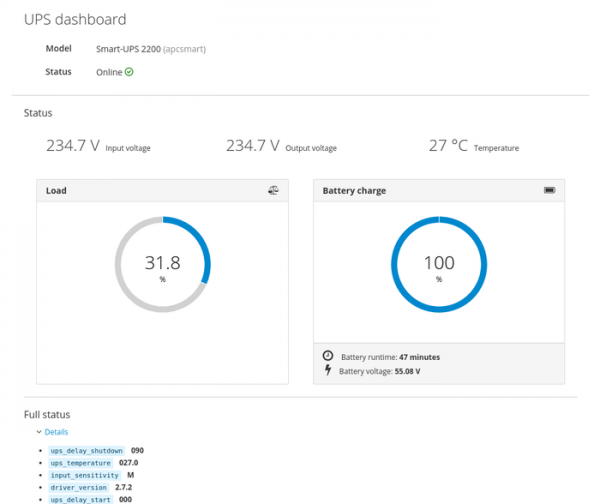The image size is (600, 504).
Task: Select the ups_delay_start variable tag
Action: pos(81,499)
